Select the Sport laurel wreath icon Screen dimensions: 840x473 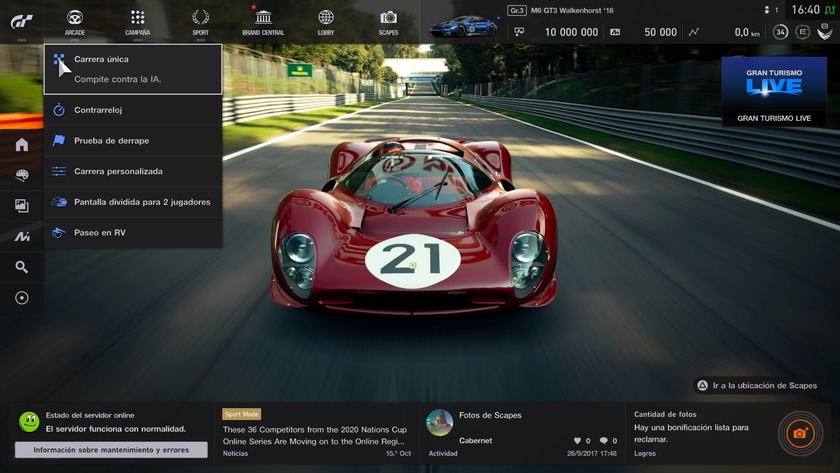(x=200, y=19)
